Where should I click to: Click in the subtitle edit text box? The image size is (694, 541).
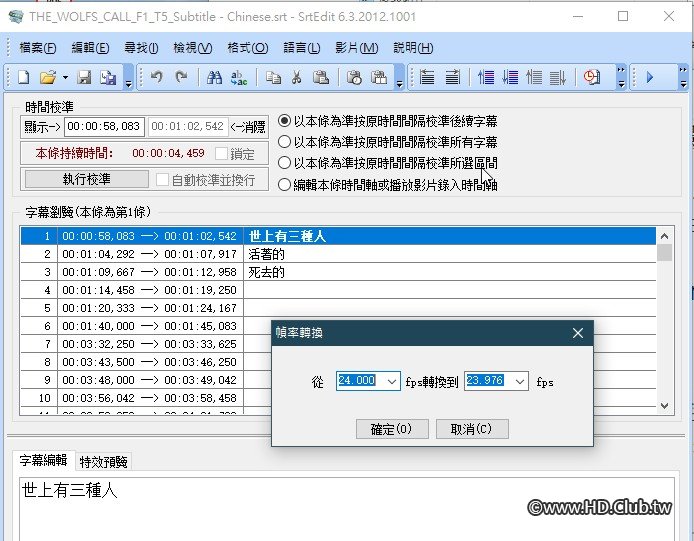click(x=347, y=509)
